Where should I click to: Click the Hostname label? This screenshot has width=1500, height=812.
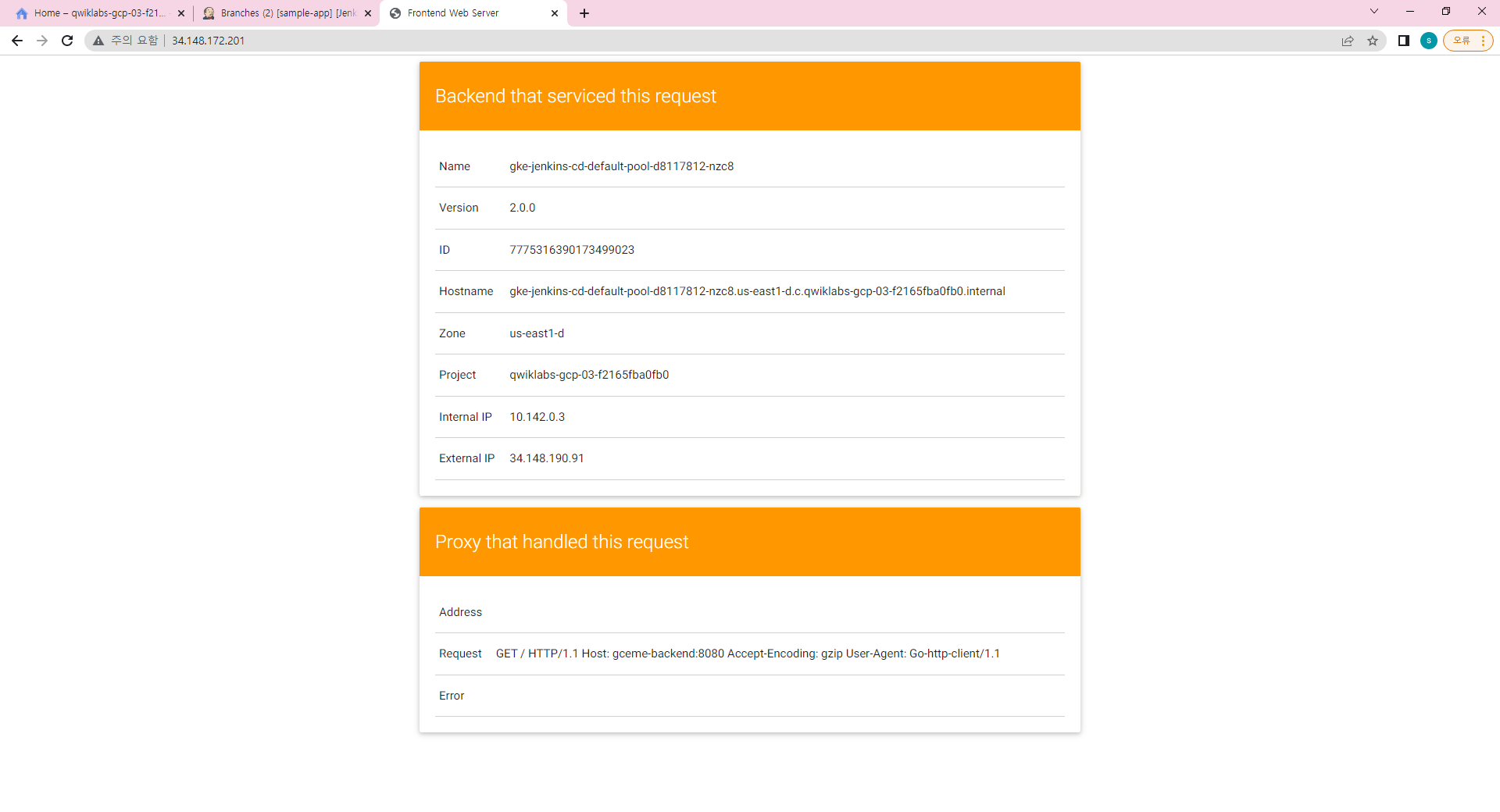[466, 291]
